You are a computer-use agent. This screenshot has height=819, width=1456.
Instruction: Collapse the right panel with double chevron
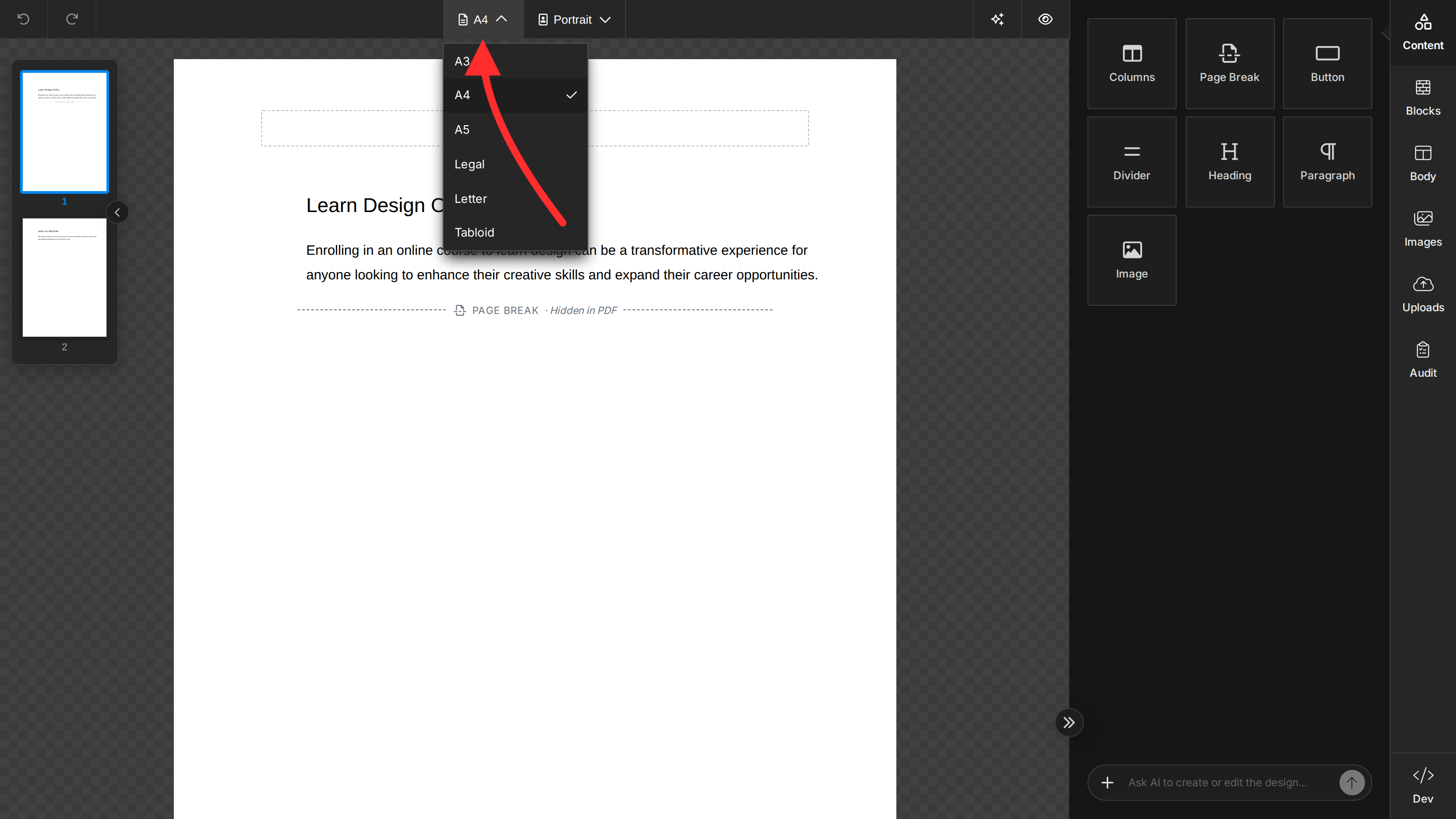(x=1068, y=723)
